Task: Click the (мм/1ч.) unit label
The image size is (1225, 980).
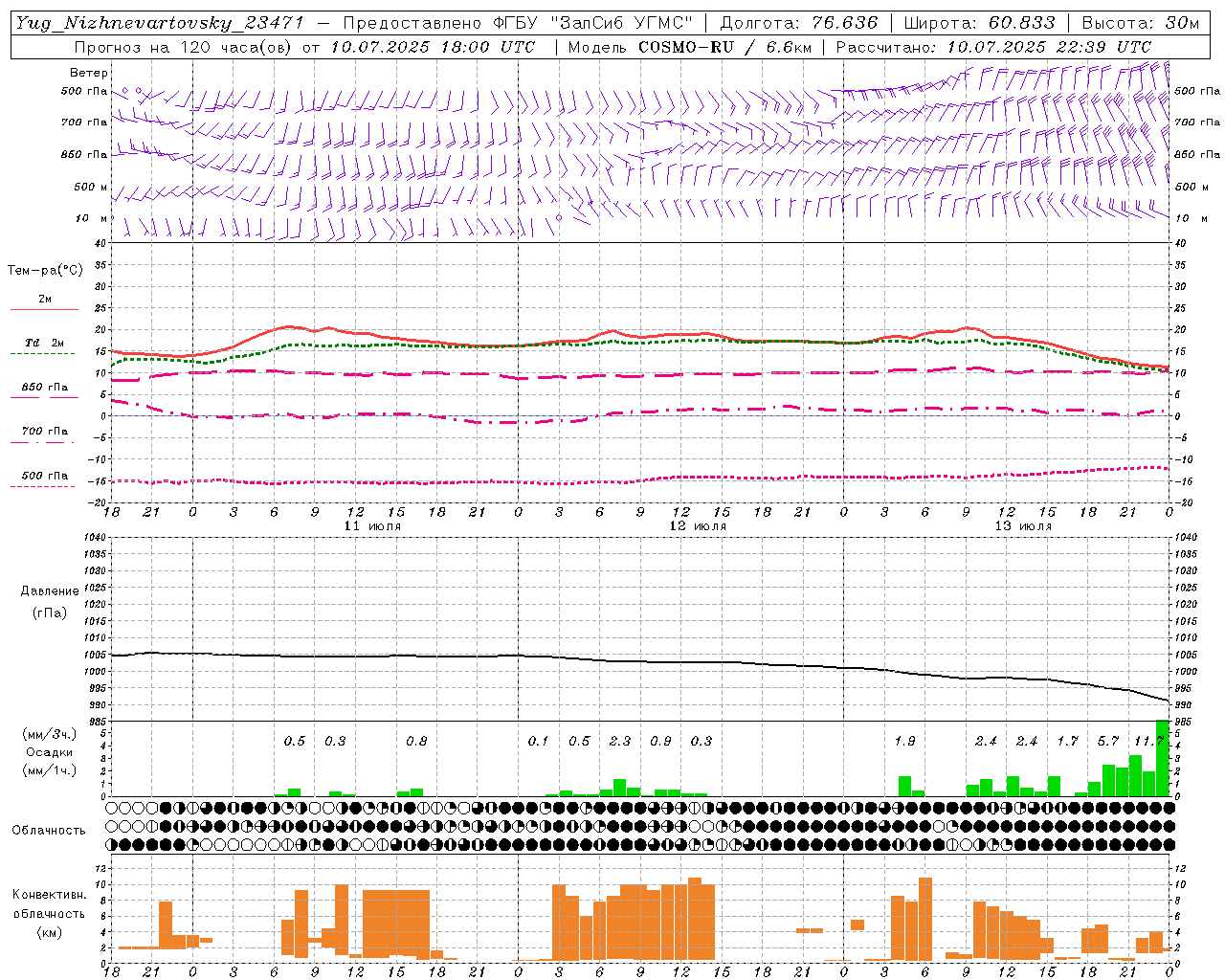Action: 49,770
